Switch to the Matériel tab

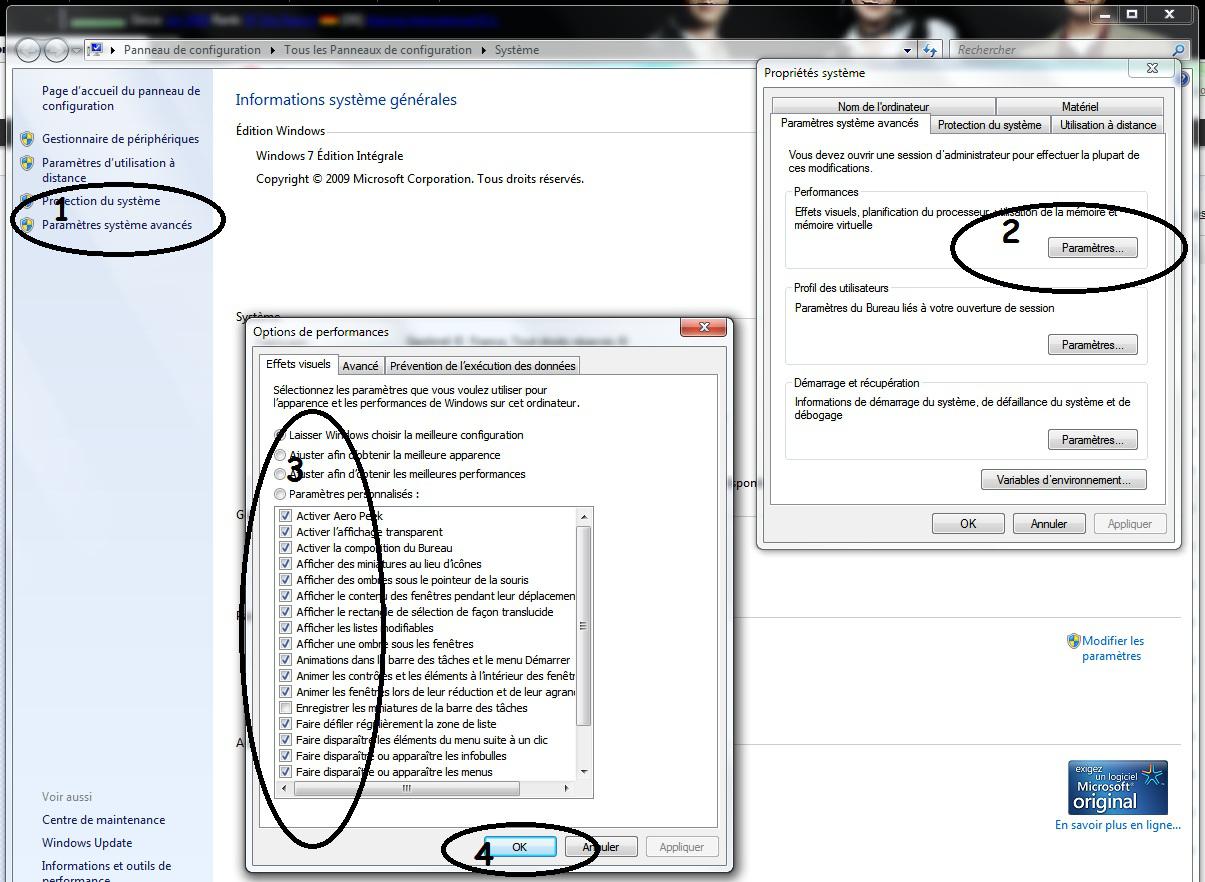pyautogui.click(x=1080, y=106)
